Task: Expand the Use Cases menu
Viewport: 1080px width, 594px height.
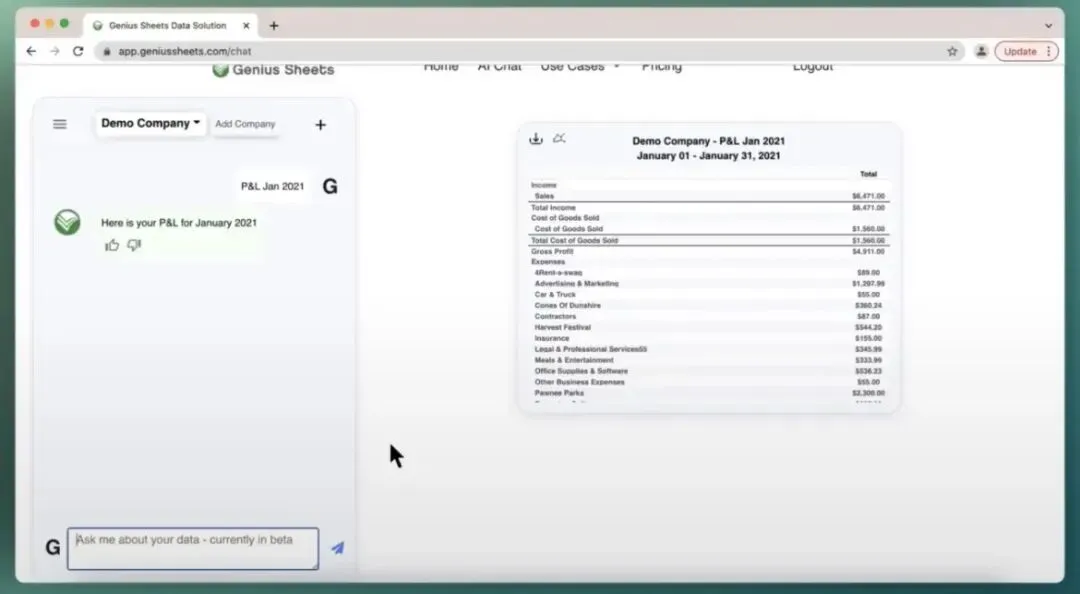Action: 581,66
